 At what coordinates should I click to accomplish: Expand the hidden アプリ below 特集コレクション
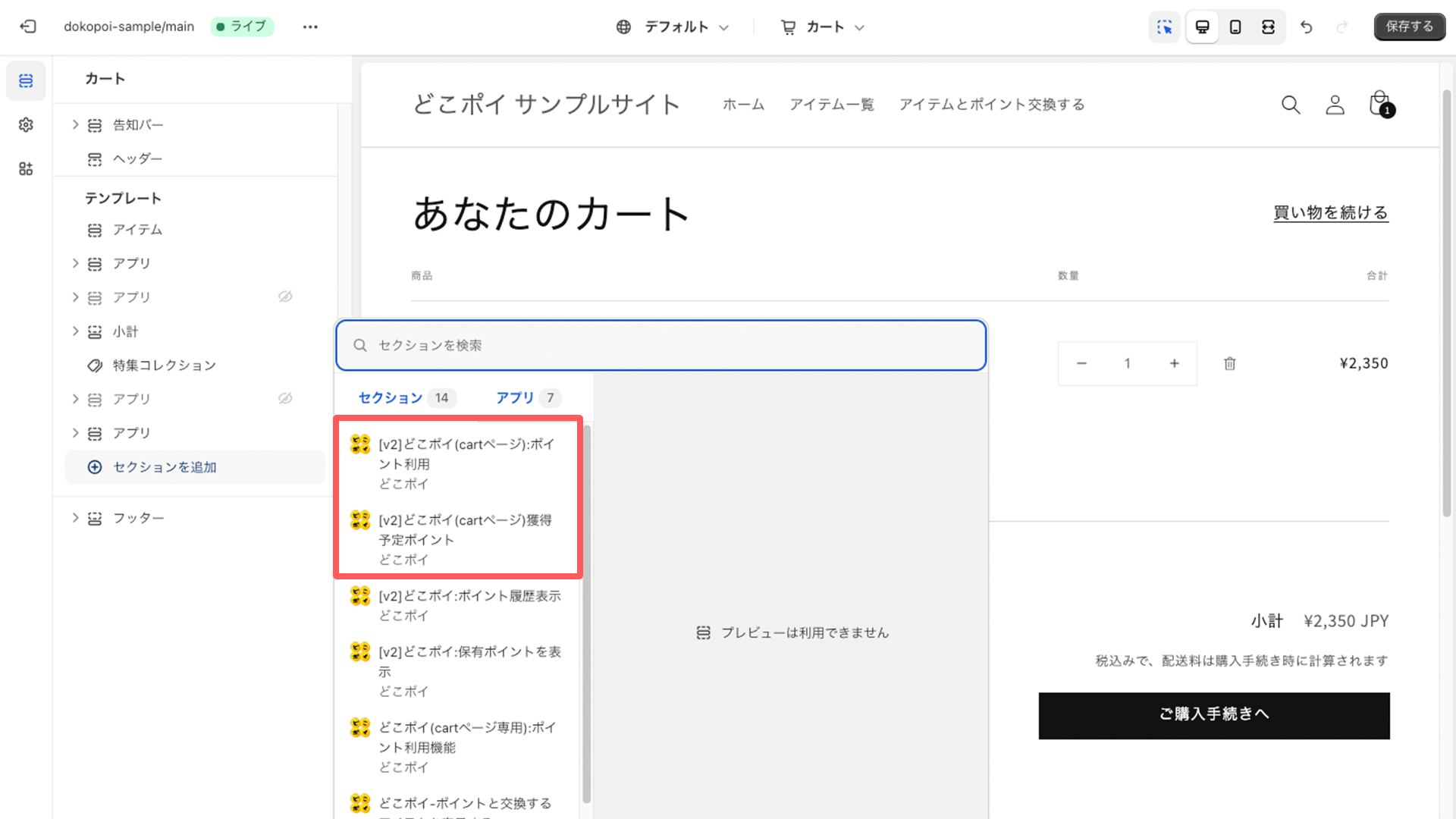click(x=75, y=399)
